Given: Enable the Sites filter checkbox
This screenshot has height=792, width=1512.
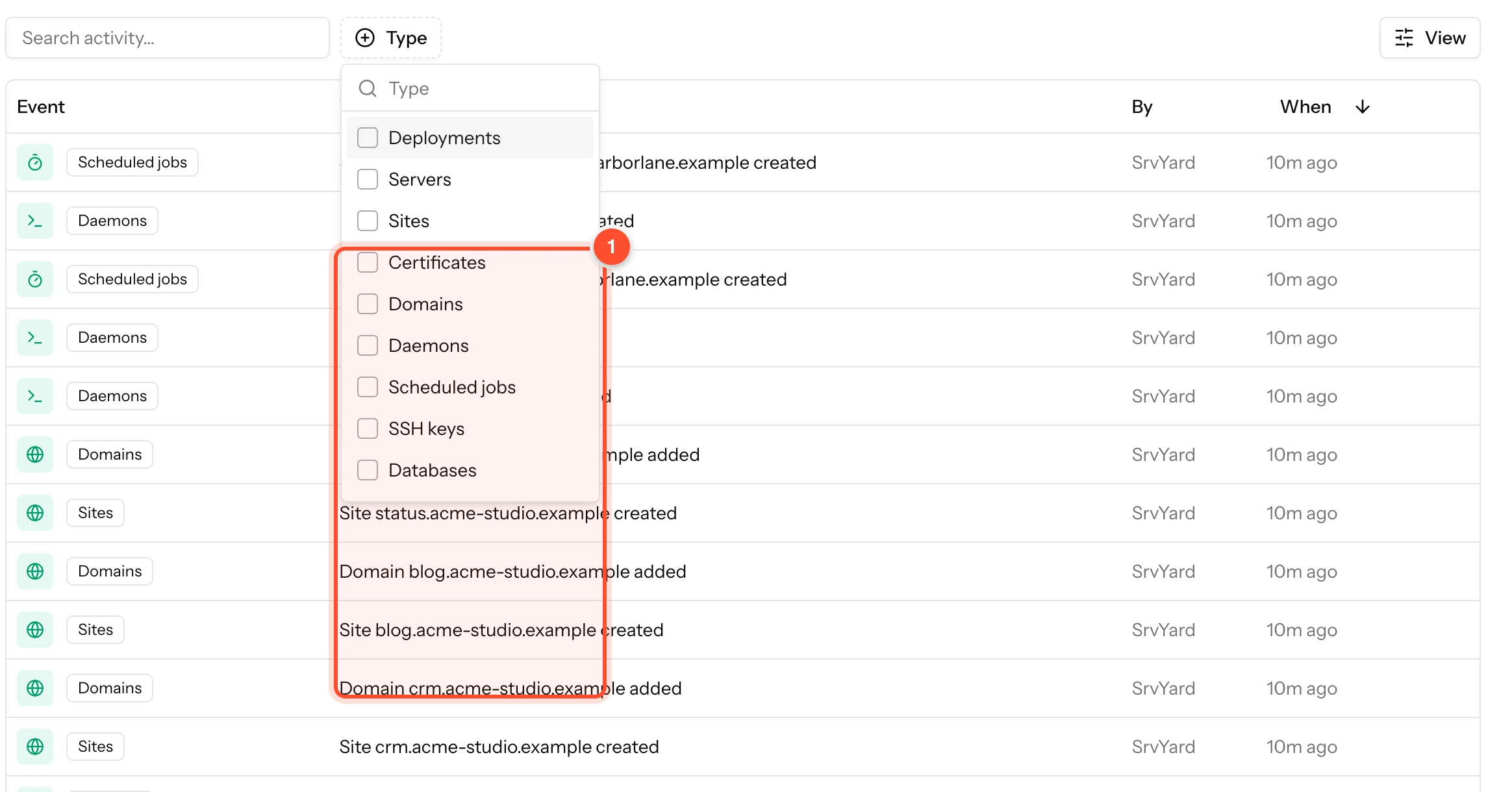Looking at the screenshot, I should point(368,221).
